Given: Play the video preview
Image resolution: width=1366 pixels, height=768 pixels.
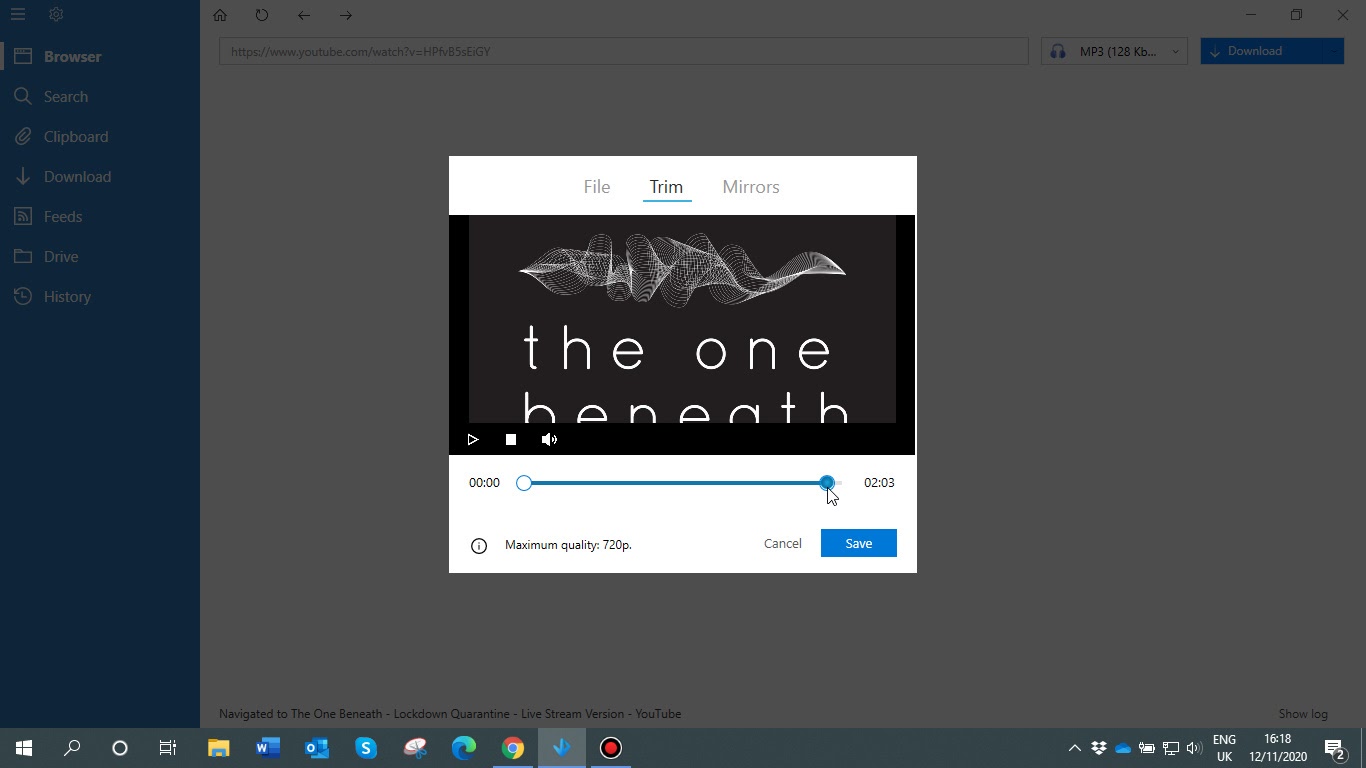Looking at the screenshot, I should click(x=473, y=439).
